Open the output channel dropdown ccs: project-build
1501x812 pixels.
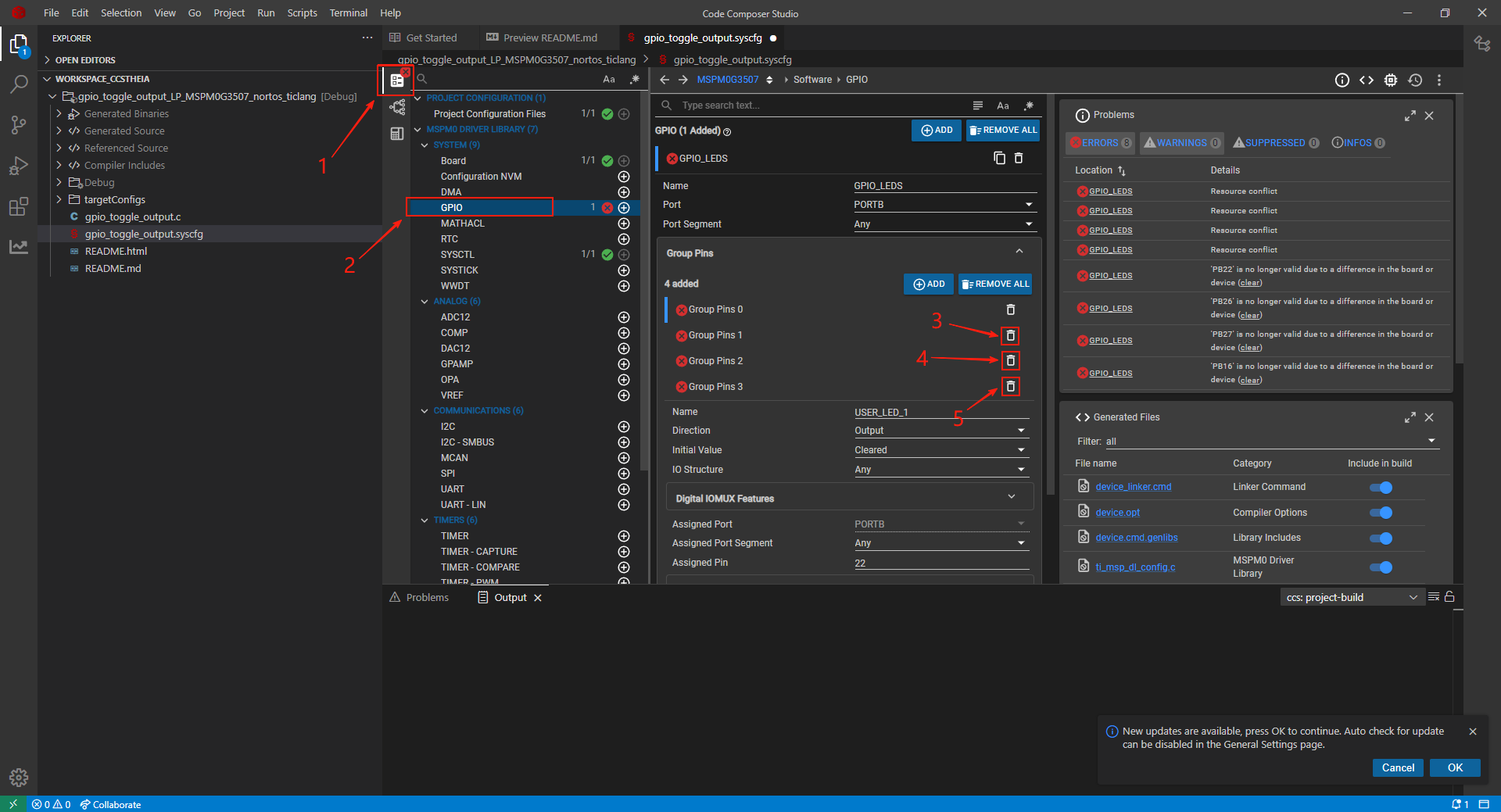click(1351, 597)
